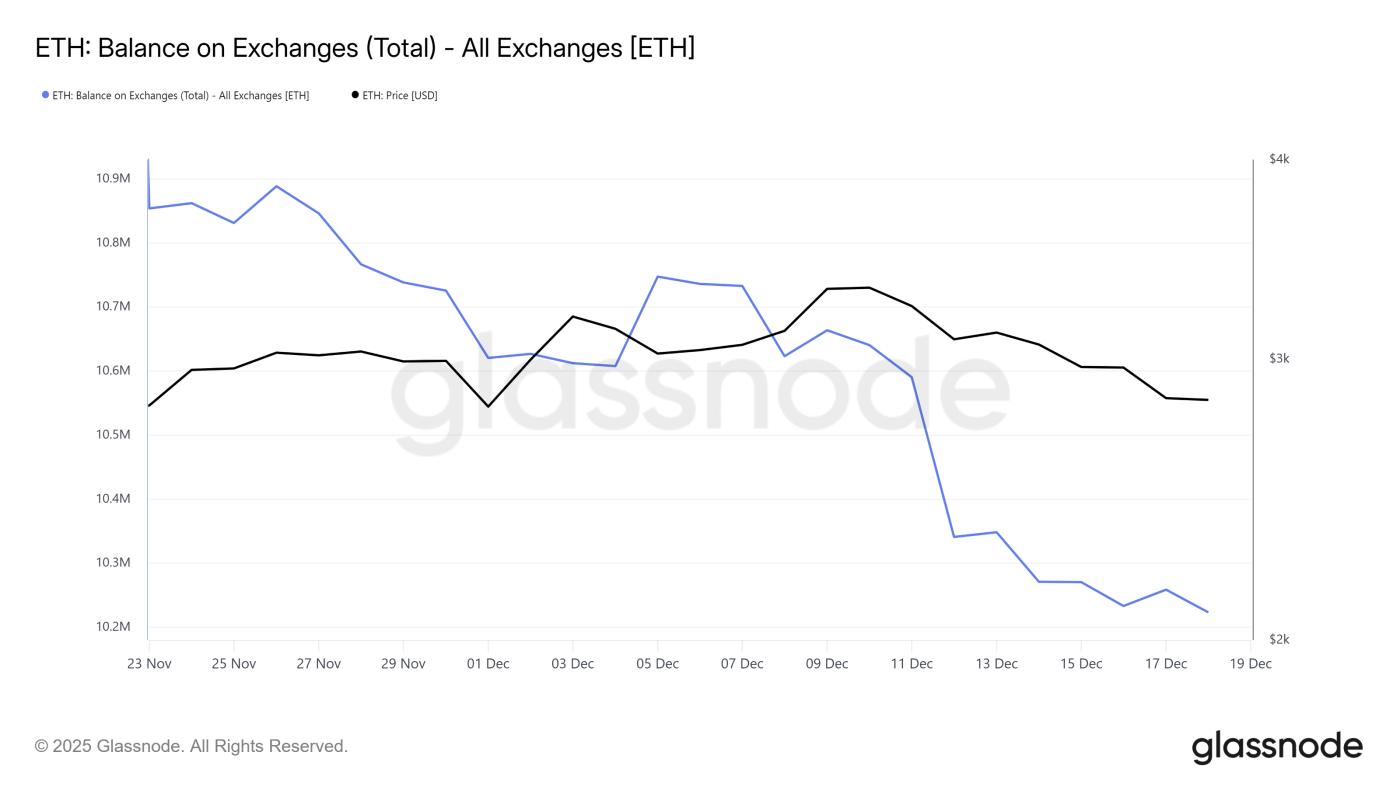Click the 2025 Glassnode copyright notice
This screenshot has height=787, width=1400.
click(191, 746)
